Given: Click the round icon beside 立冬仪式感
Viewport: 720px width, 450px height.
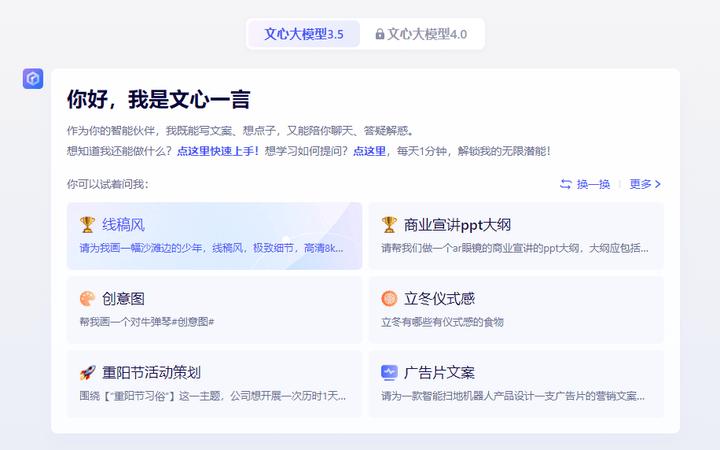Looking at the screenshot, I should point(389,298).
